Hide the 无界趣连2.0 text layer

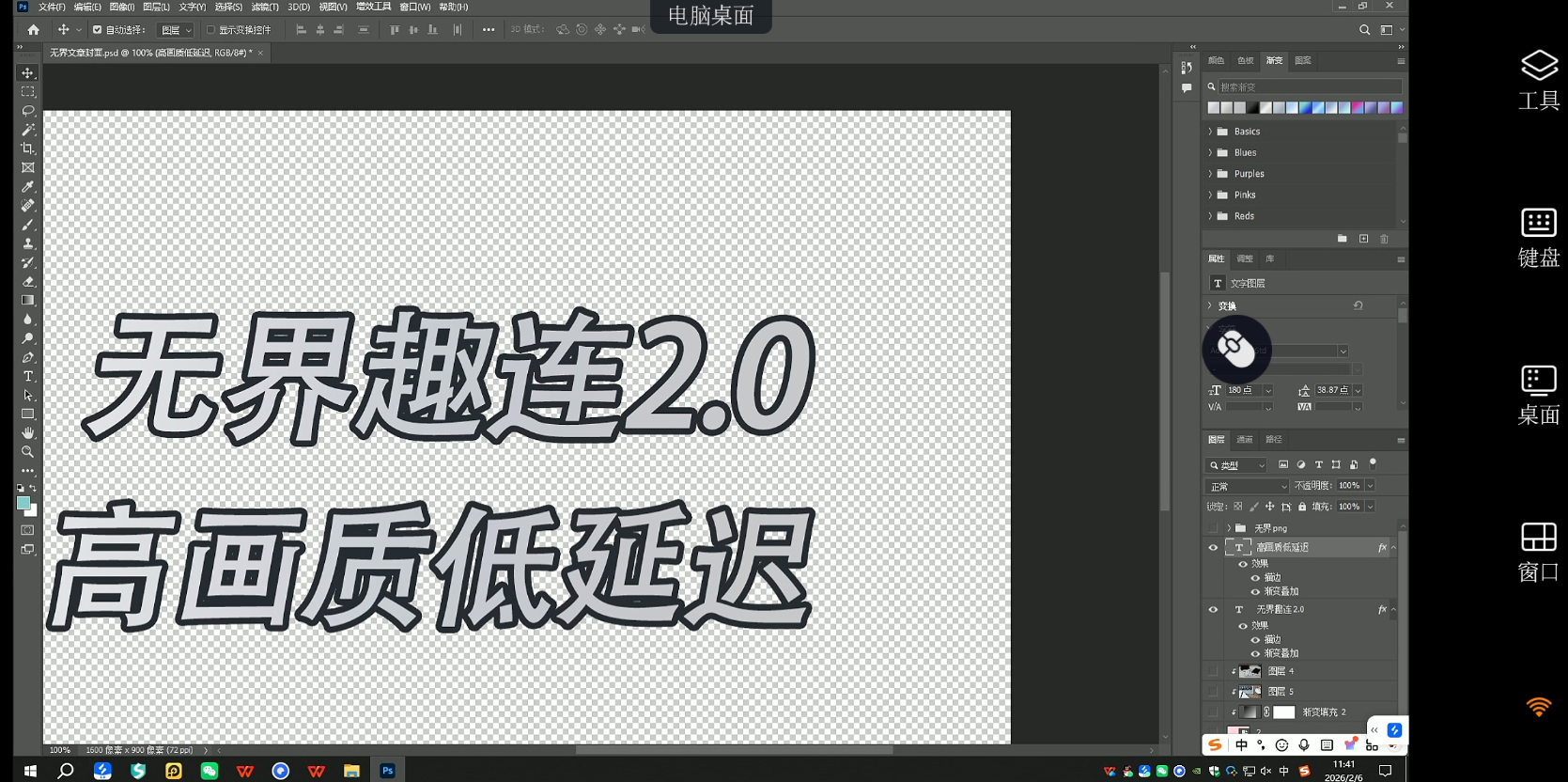click(x=1213, y=609)
